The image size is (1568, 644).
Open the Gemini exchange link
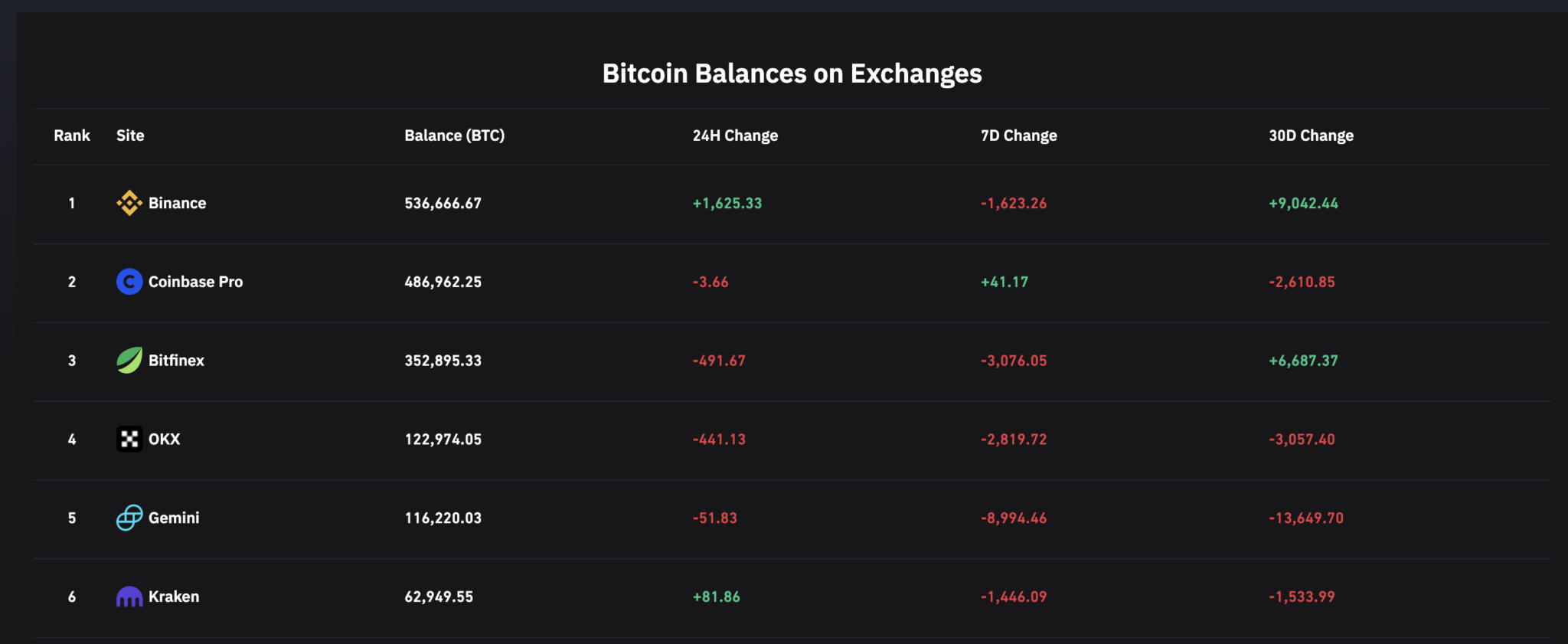coord(174,518)
